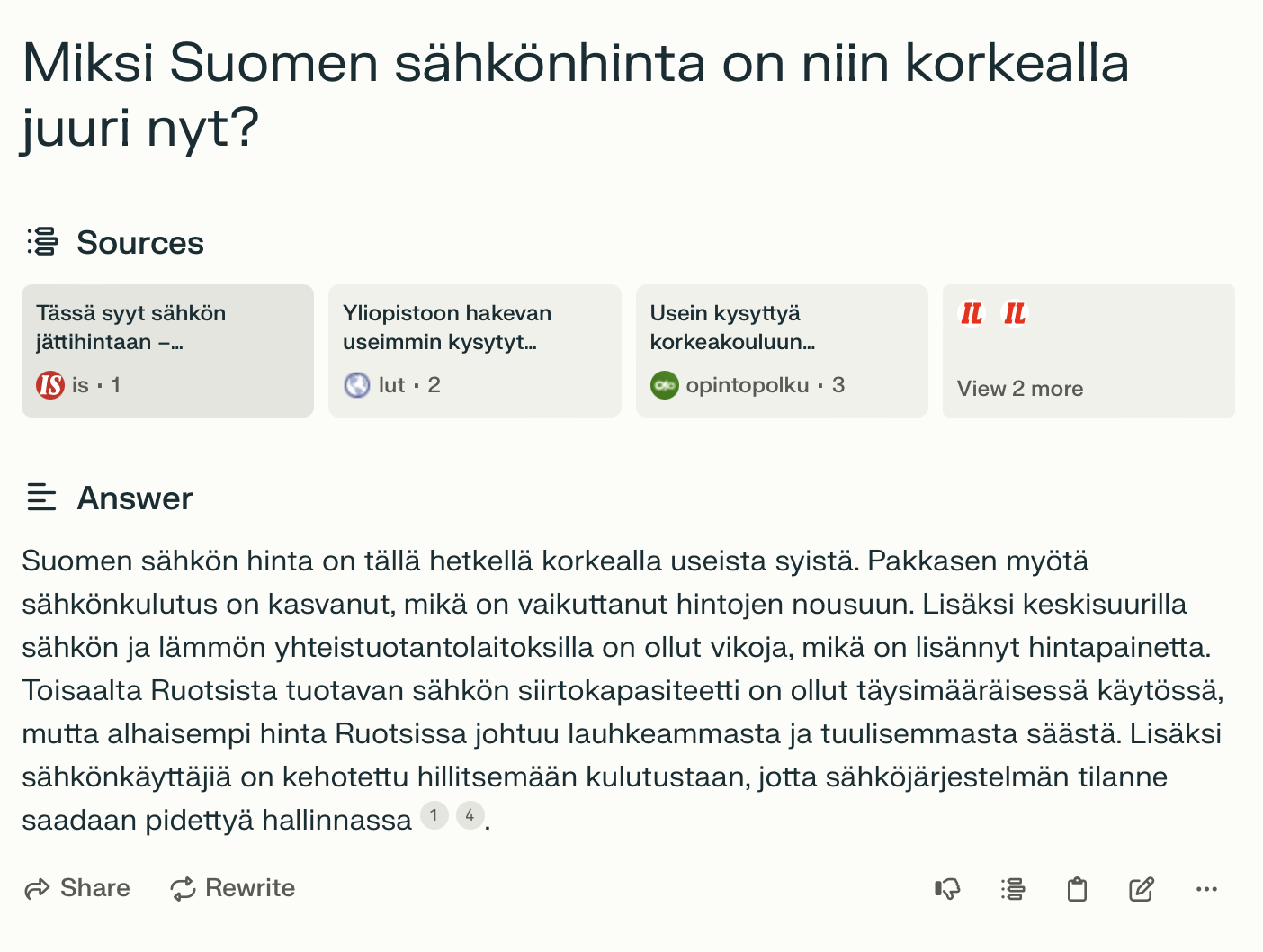
Task: Click the Share arrow icon
Action: (37, 889)
